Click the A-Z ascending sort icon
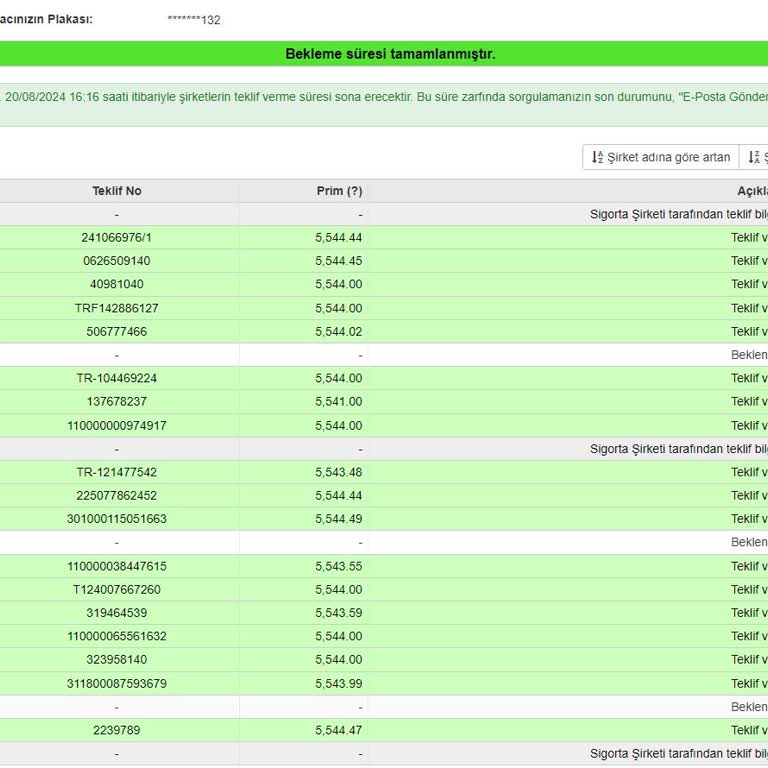 pyautogui.click(x=597, y=158)
